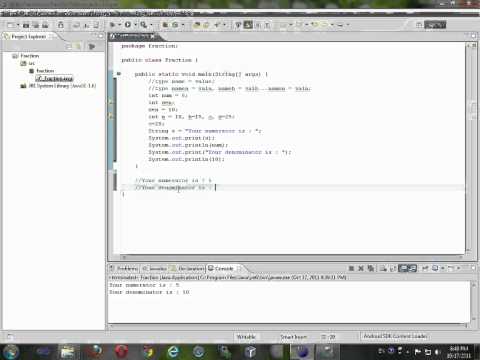Screen dimensions: 480x360
Task: Collapse all in Project Explorer
Action: (69, 46)
